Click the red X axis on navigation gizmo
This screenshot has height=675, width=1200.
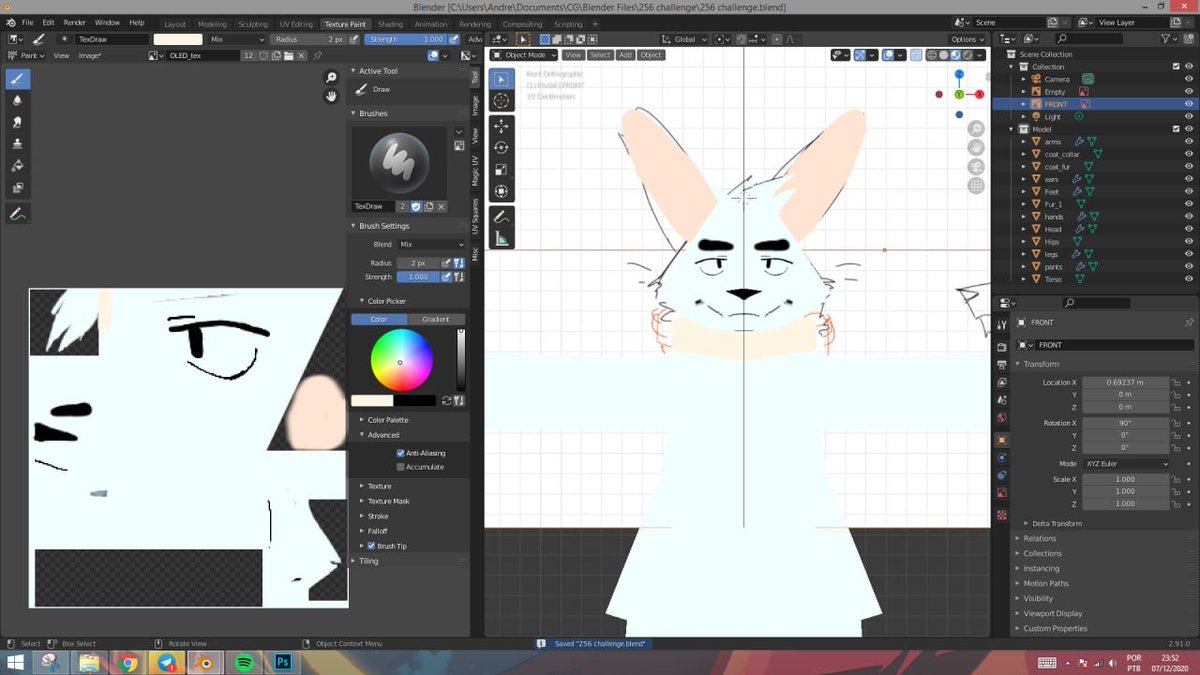pos(979,94)
